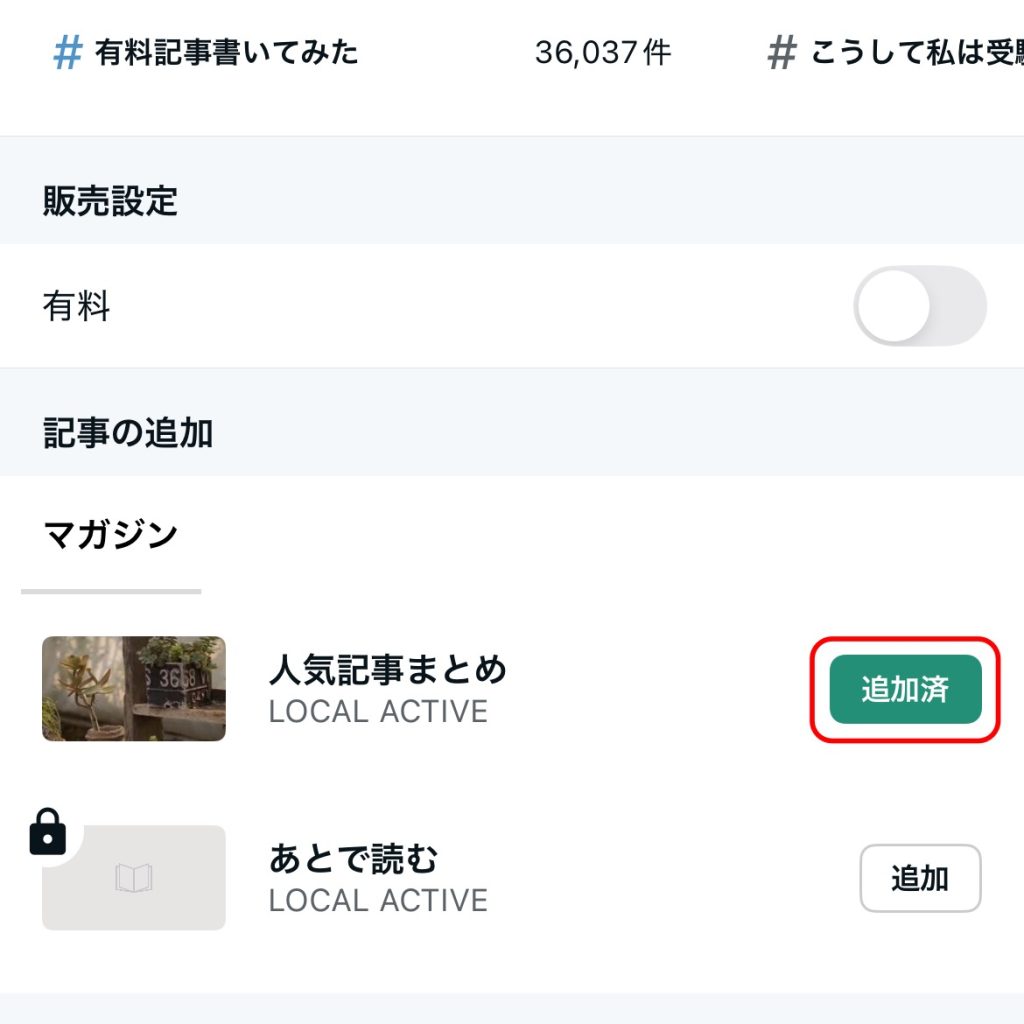Image resolution: width=1024 pixels, height=1024 pixels.
Task: Tap the 36,037件 post count
Action: tap(603, 53)
